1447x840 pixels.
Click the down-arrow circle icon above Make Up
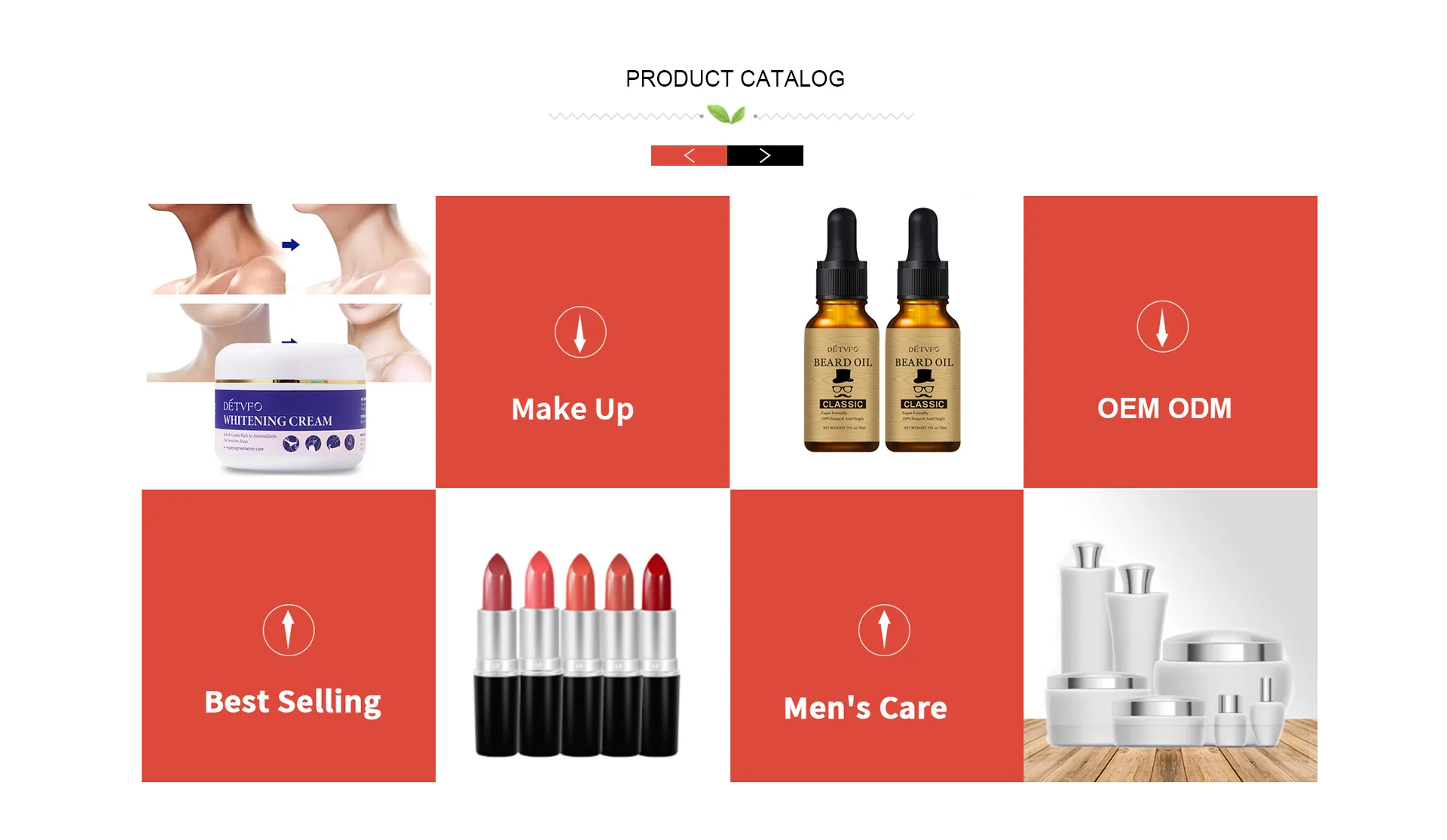580,332
